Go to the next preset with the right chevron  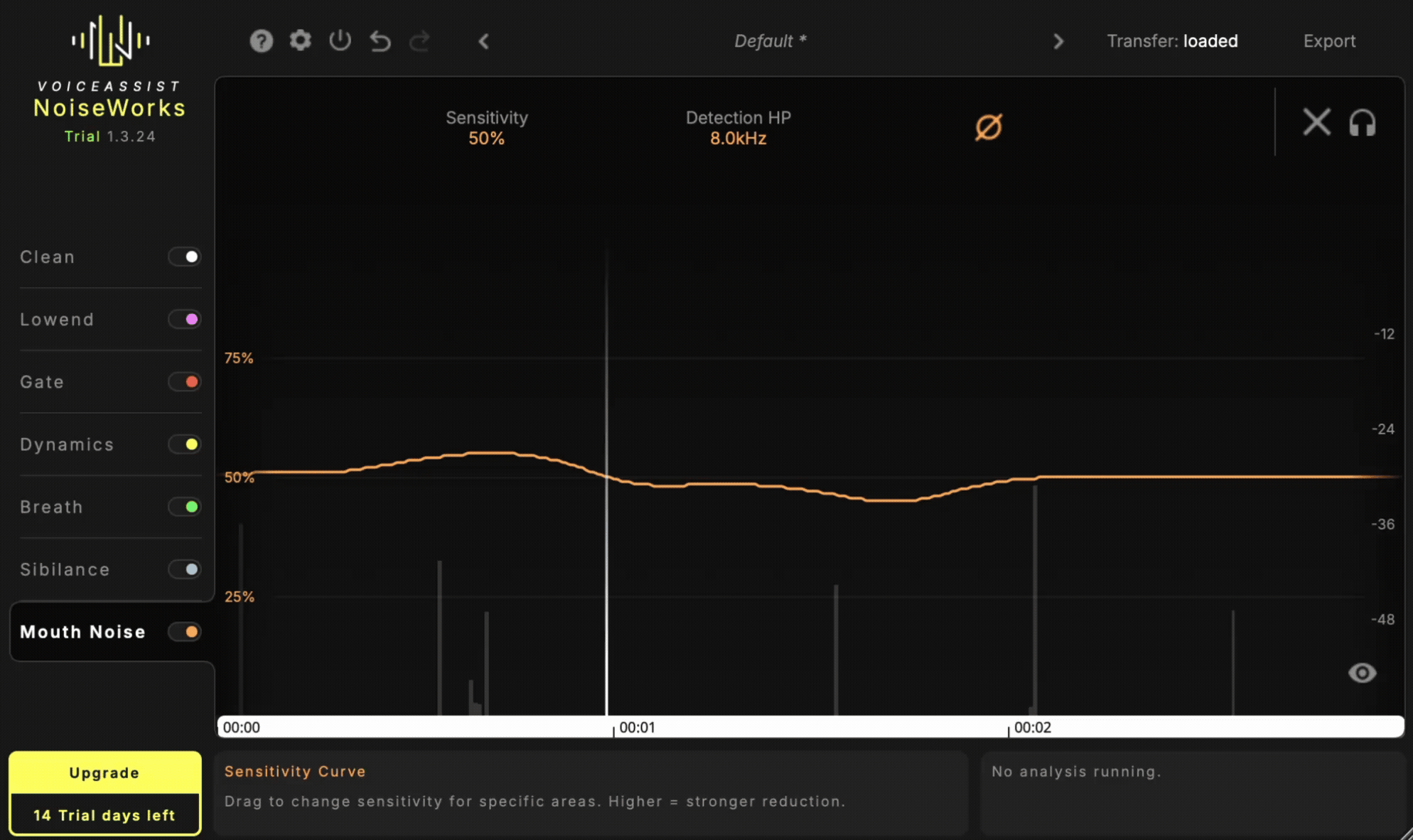point(1058,41)
